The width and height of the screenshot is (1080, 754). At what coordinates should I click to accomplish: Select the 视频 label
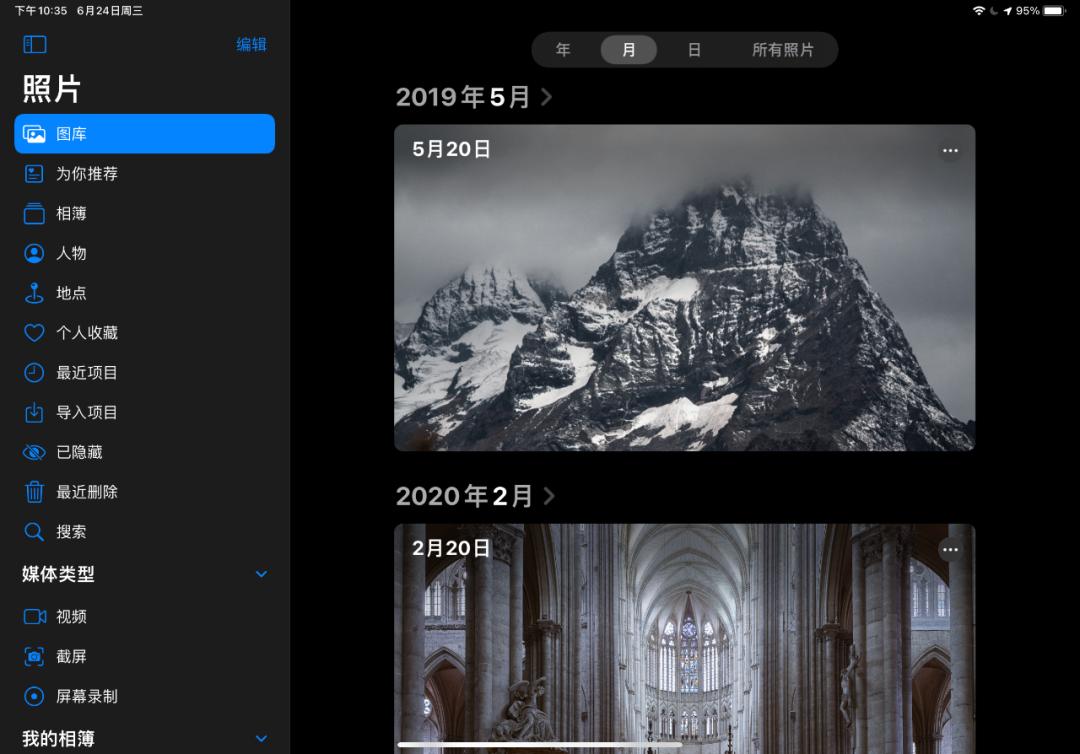[72, 616]
